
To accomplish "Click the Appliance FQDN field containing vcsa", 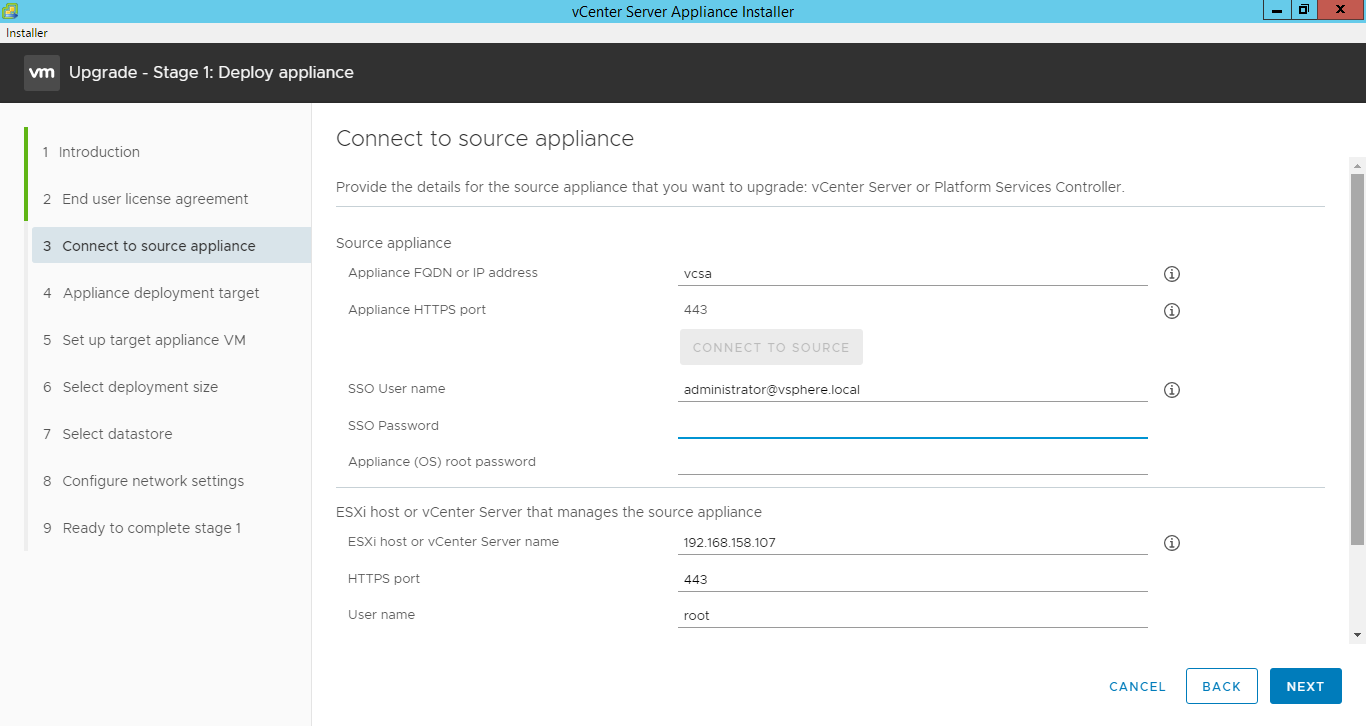I will click(912, 272).
